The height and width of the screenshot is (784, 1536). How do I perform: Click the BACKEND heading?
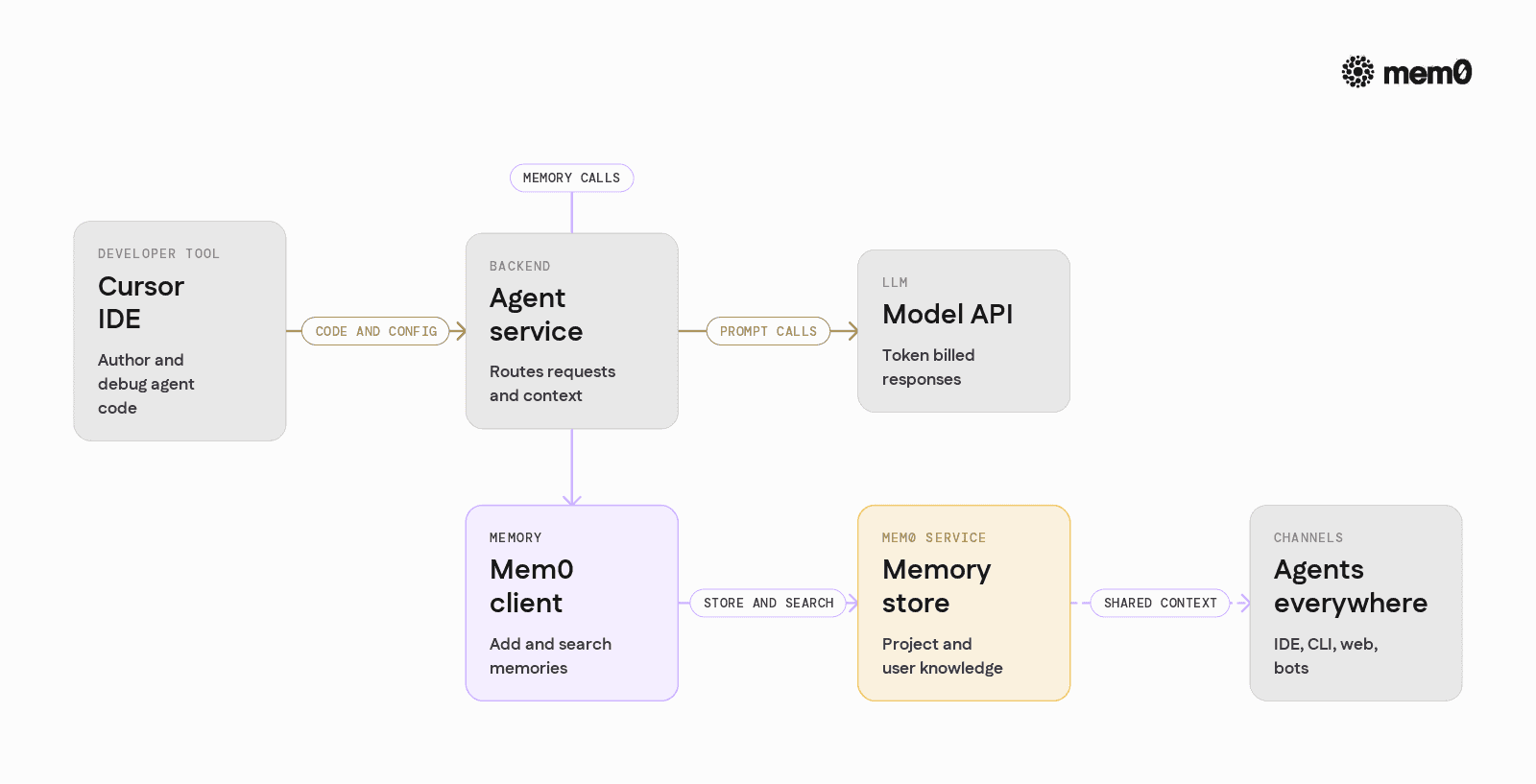(519, 266)
